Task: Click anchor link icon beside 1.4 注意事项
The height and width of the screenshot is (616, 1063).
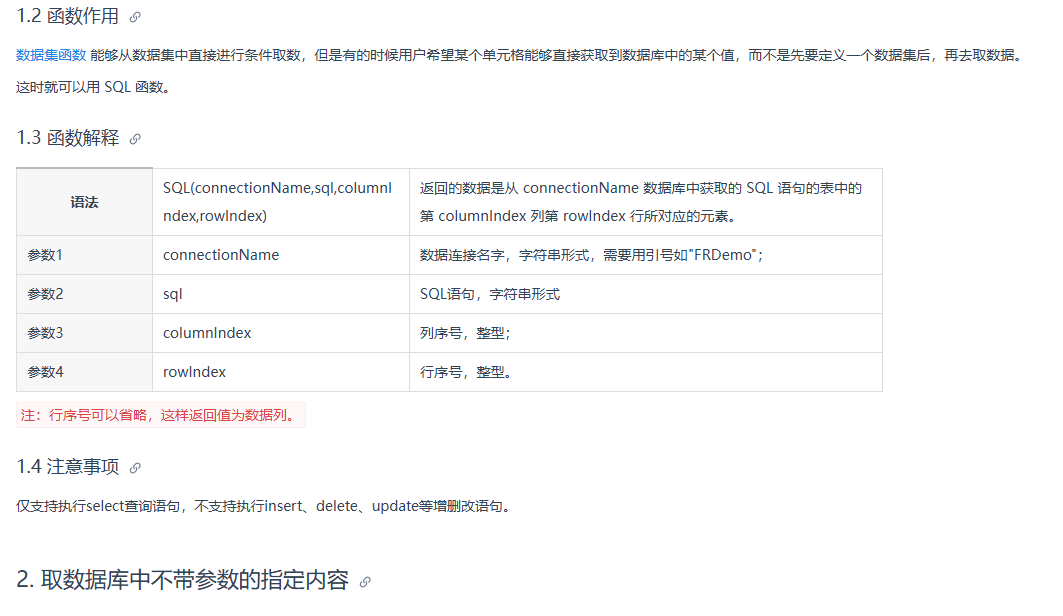Action: click(x=135, y=468)
